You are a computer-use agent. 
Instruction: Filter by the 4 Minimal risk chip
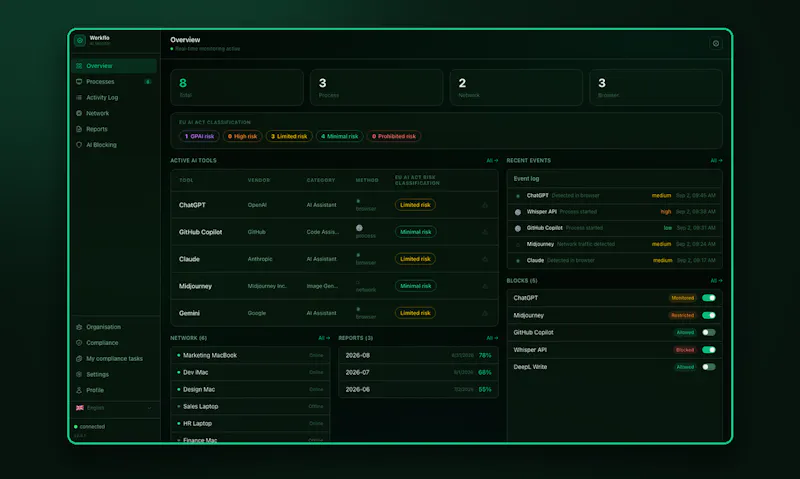pyautogui.click(x=339, y=136)
